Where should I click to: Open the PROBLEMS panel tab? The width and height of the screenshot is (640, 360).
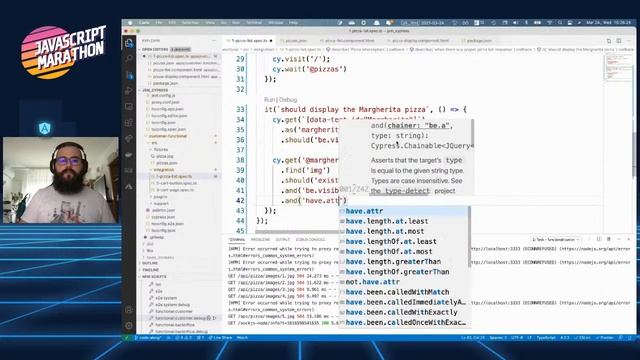(260, 240)
